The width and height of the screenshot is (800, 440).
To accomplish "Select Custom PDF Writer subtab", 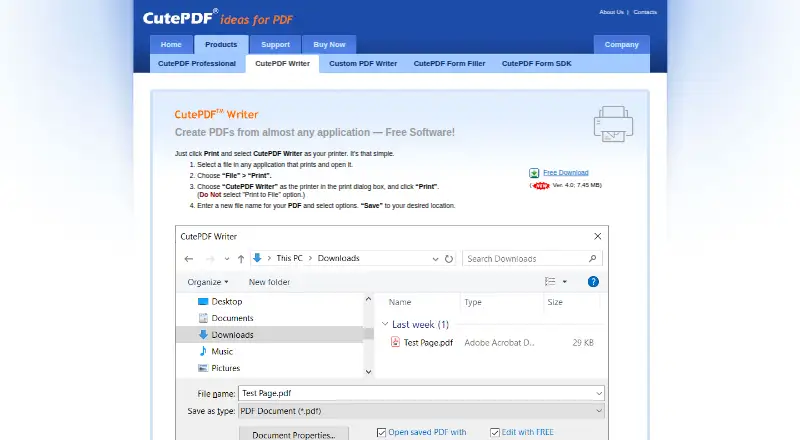I will point(363,64).
